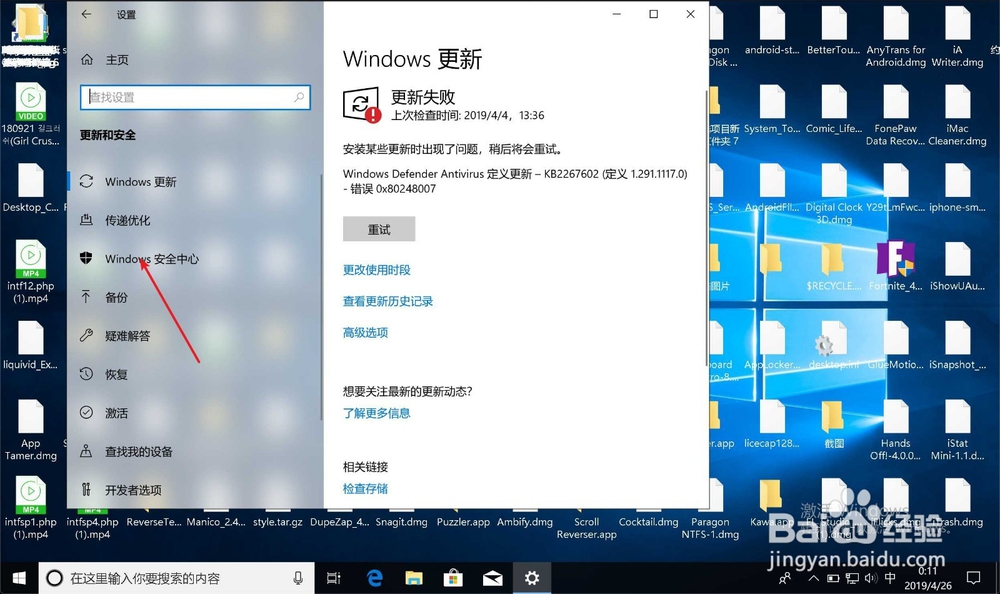Select iphone-sm... desktop file
1000x594 pixels.
coord(957,188)
